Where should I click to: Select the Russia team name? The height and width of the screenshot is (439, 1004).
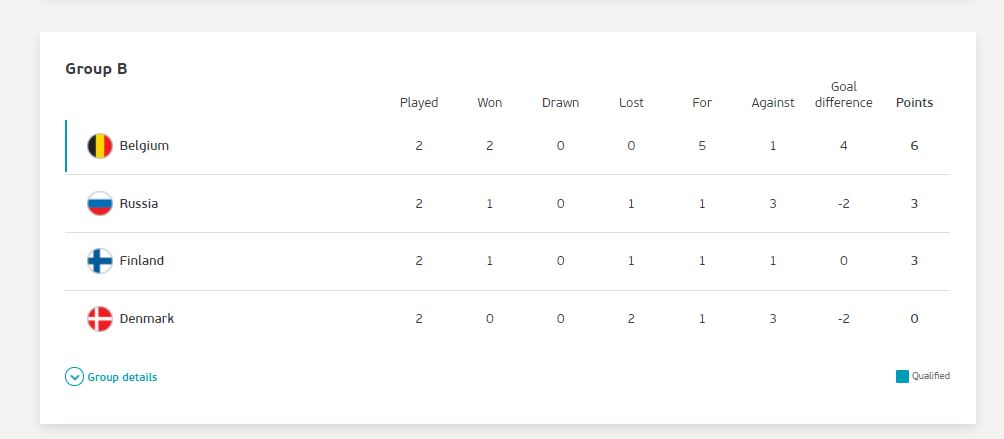click(x=139, y=204)
